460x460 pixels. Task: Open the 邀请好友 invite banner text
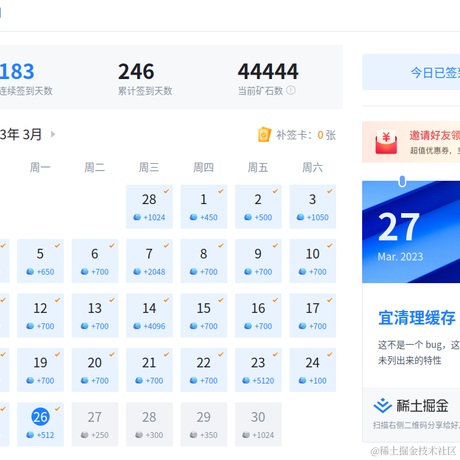point(435,135)
